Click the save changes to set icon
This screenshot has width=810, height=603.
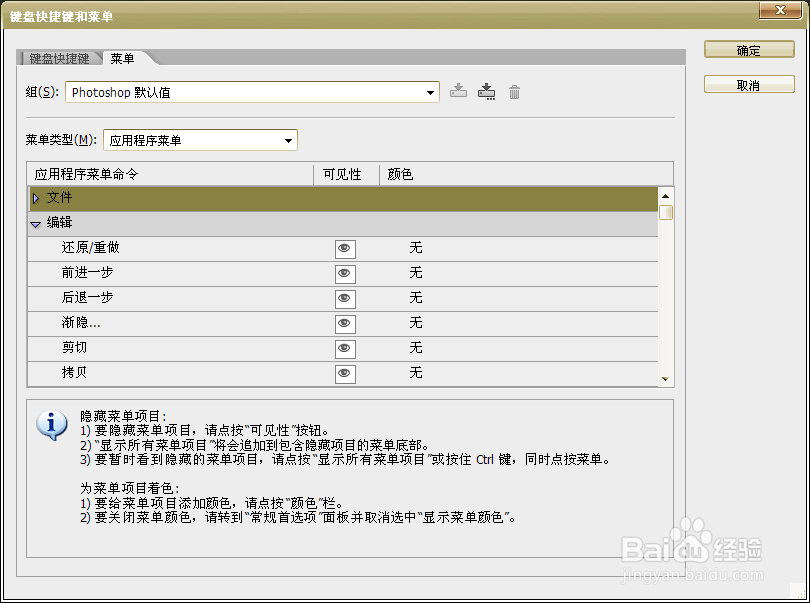(458, 91)
